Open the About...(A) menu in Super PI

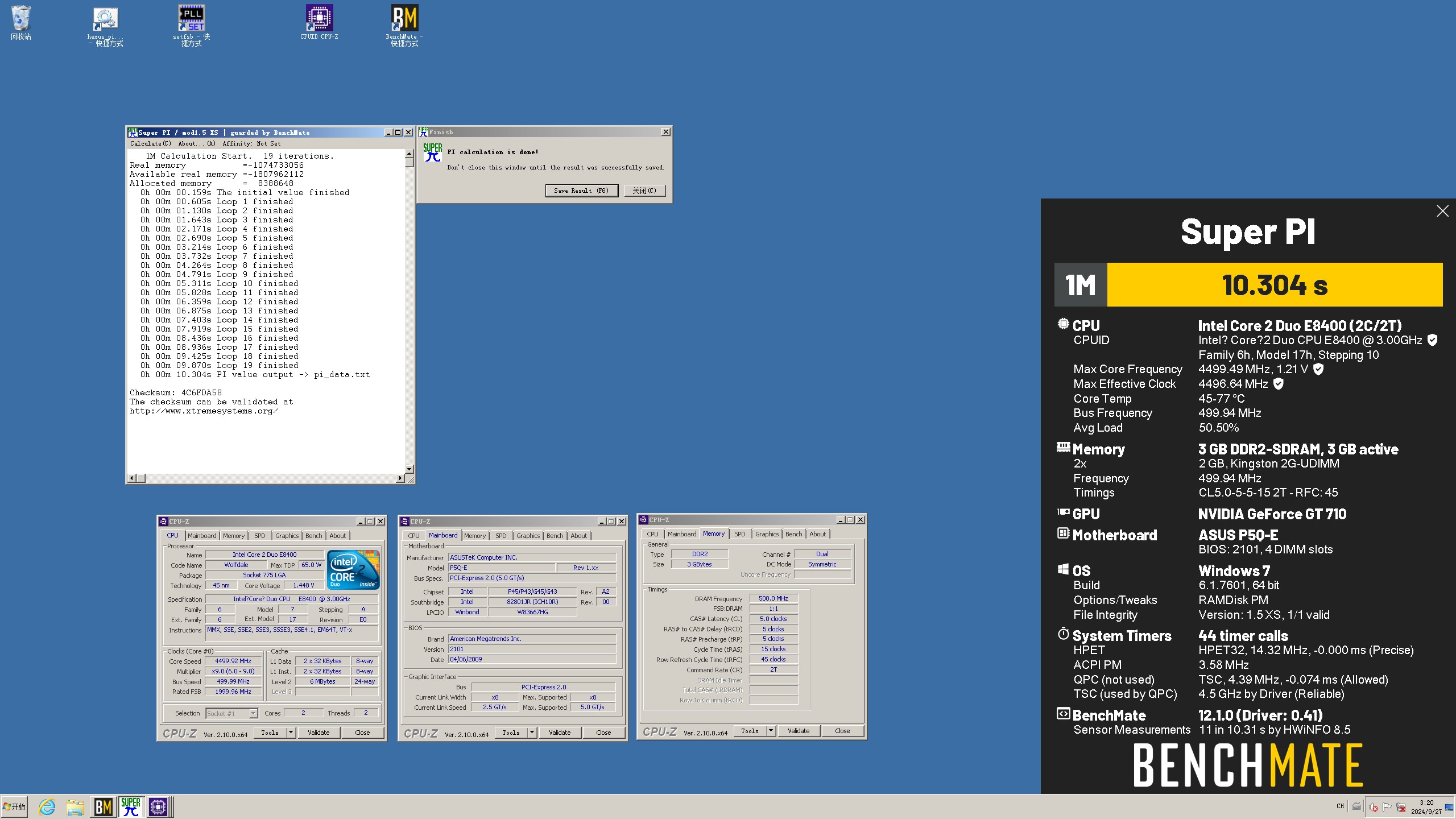[196, 144]
